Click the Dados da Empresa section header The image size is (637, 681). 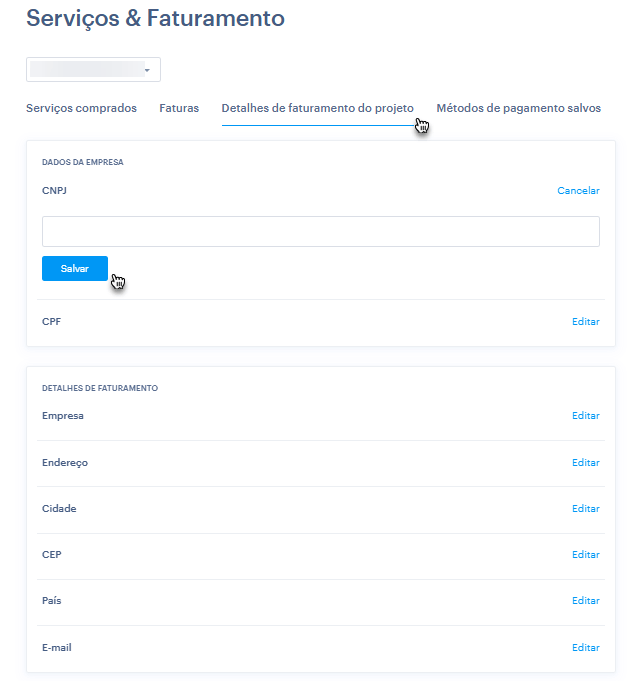coord(82,161)
